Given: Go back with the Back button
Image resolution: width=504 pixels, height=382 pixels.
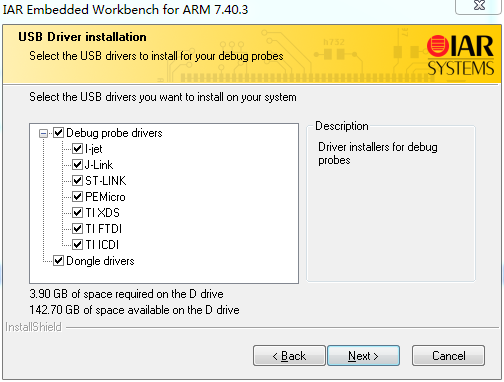Looking at the screenshot, I should click(289, 356).
